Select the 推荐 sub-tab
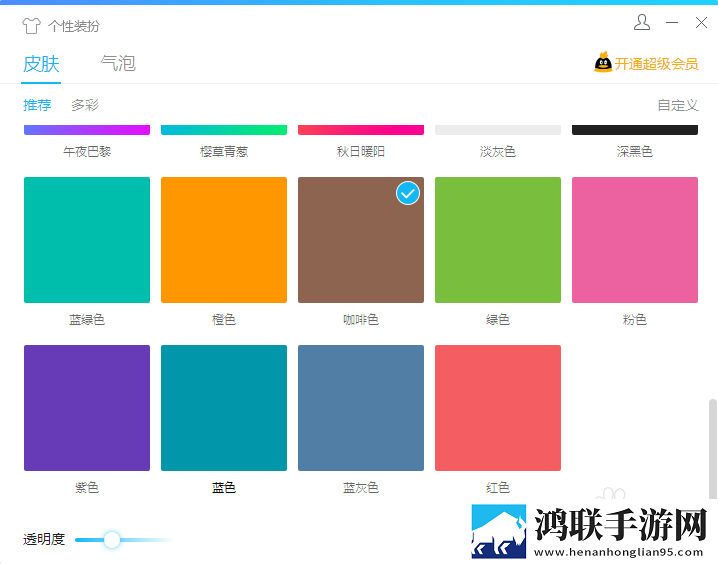The height and width of the screenshot is (564, 718). coord(37,105)
